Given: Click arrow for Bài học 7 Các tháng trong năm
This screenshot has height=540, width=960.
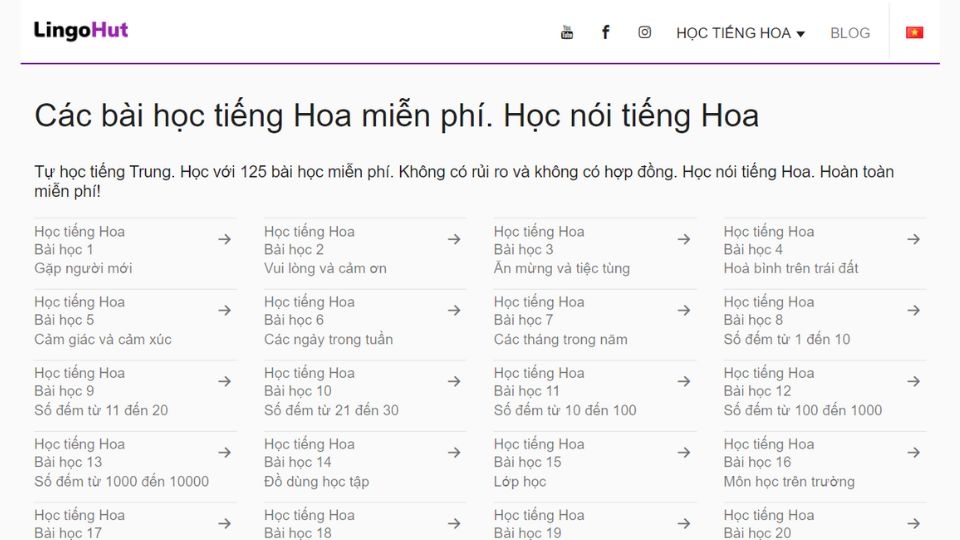Looking at the screenshot, I should (684, 310).
